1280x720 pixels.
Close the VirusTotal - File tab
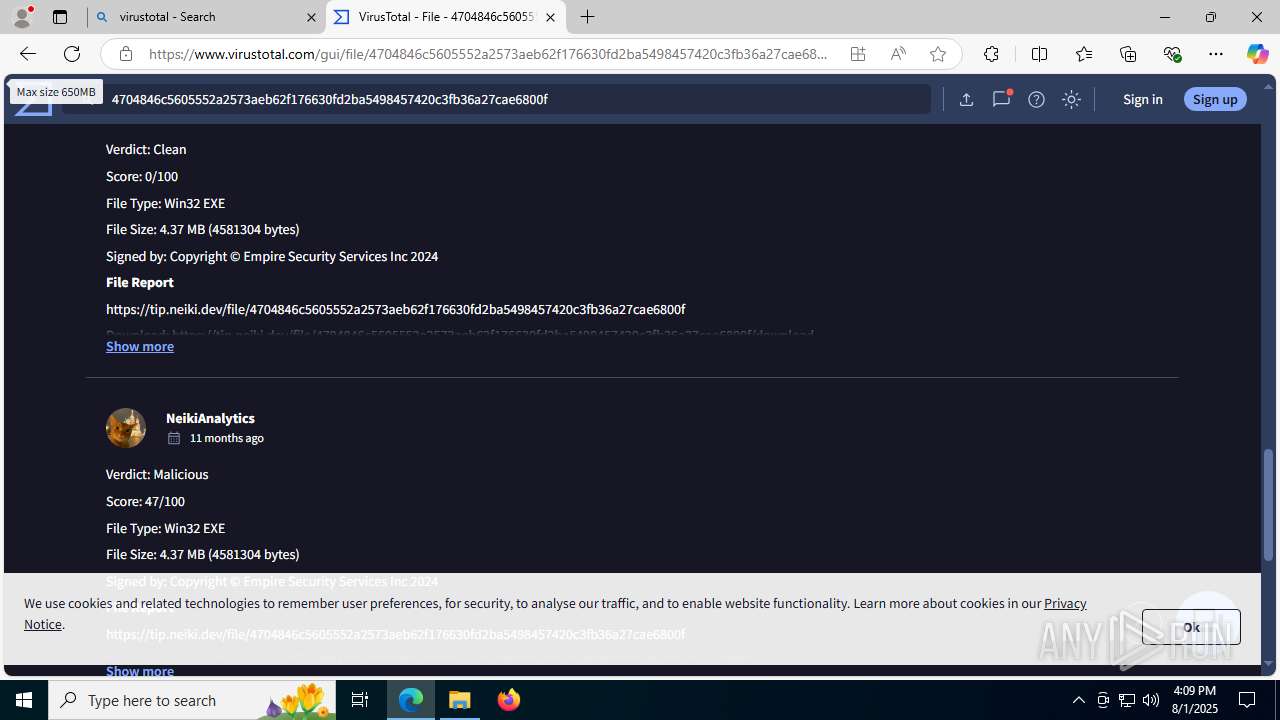pyautogui.click(x=550, y=17)
